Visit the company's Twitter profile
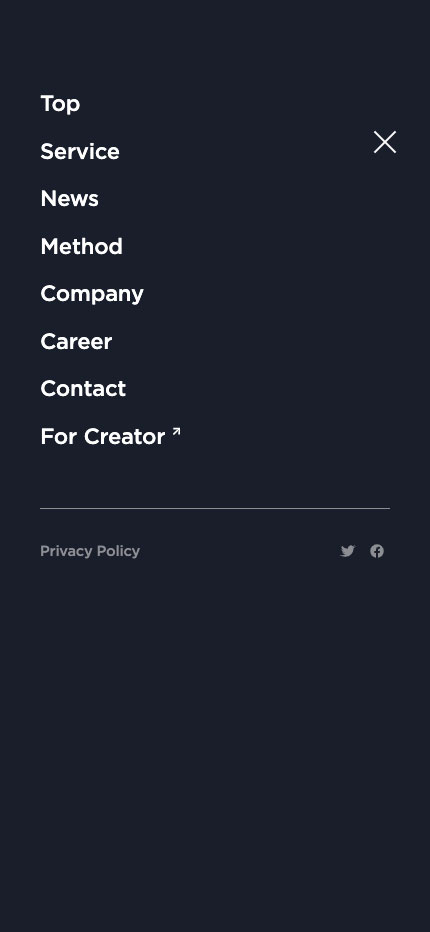The width and height of the screenshot is (430, 932). [x=347, y=551]
